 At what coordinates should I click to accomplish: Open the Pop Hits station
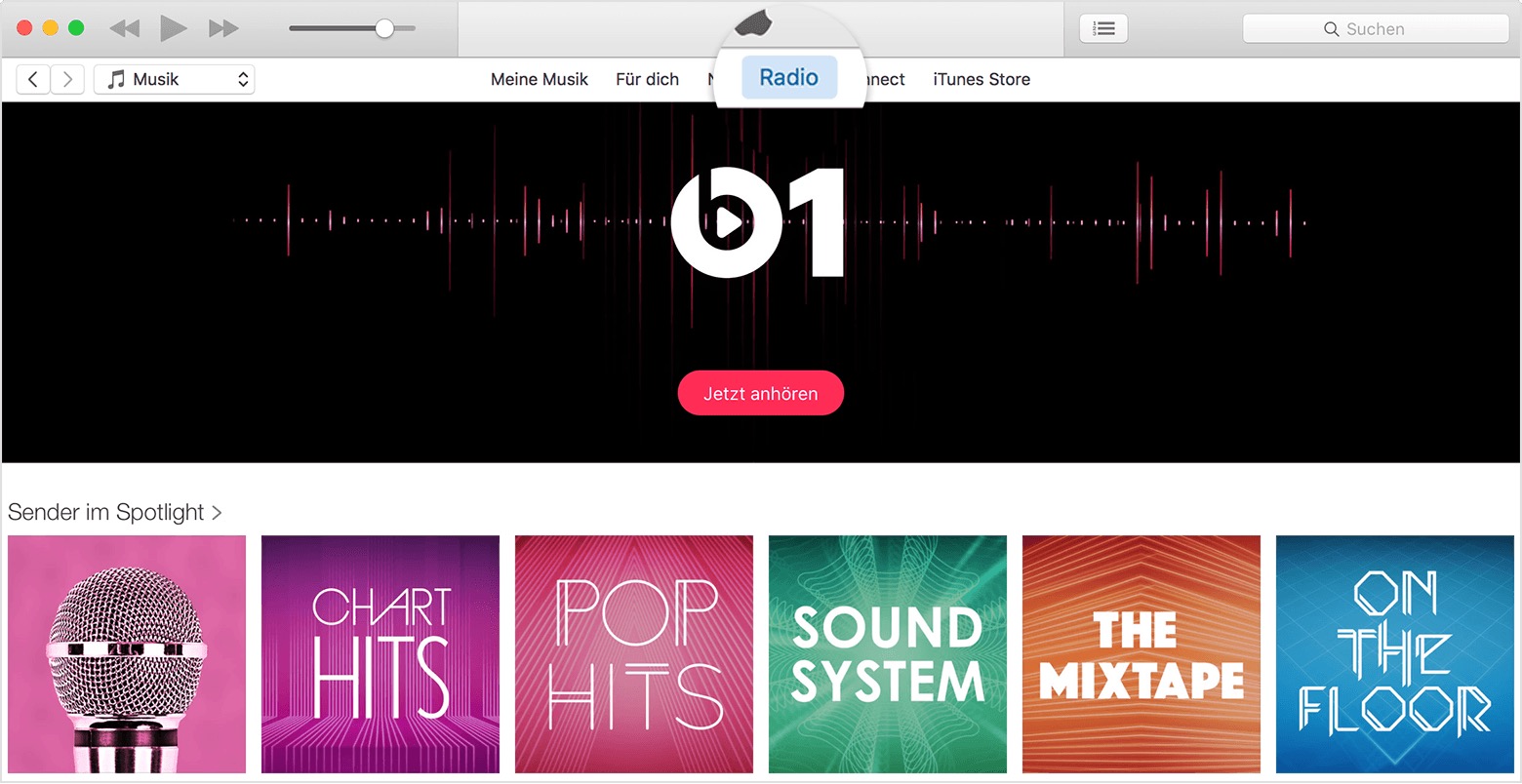point(634,654)
